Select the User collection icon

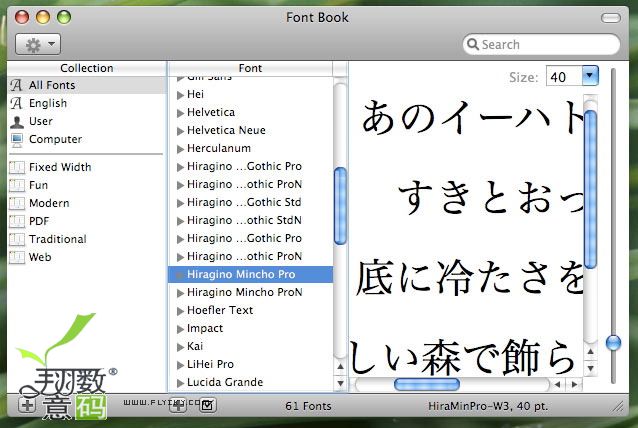[17, 121]
